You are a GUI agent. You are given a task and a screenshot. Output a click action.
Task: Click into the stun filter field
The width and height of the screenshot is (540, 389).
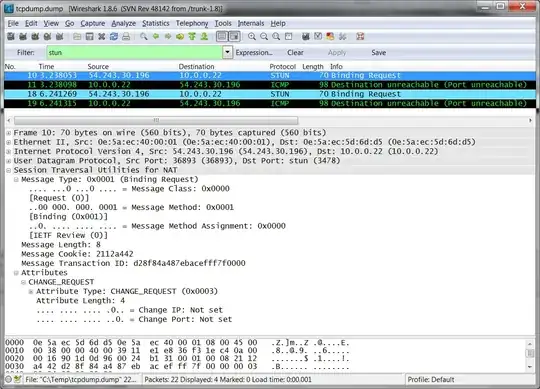coord(135,52)
